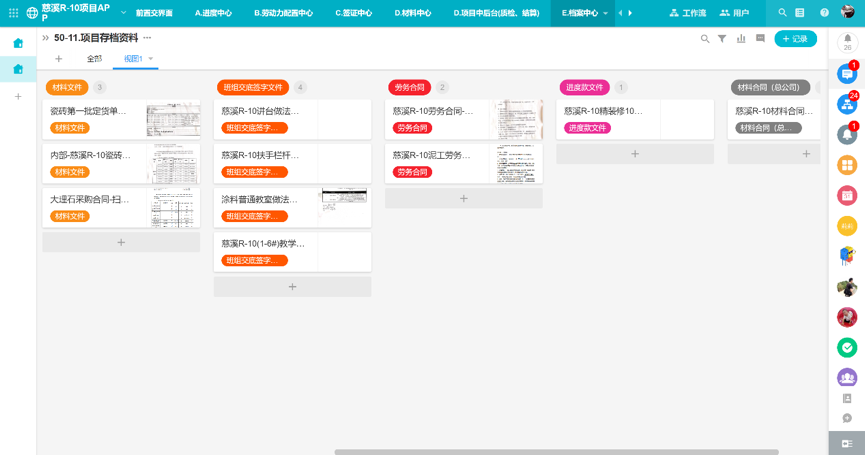The image size is (865, 455).
Task: Open the statistics bar chart icon
Action: point(741,39)
